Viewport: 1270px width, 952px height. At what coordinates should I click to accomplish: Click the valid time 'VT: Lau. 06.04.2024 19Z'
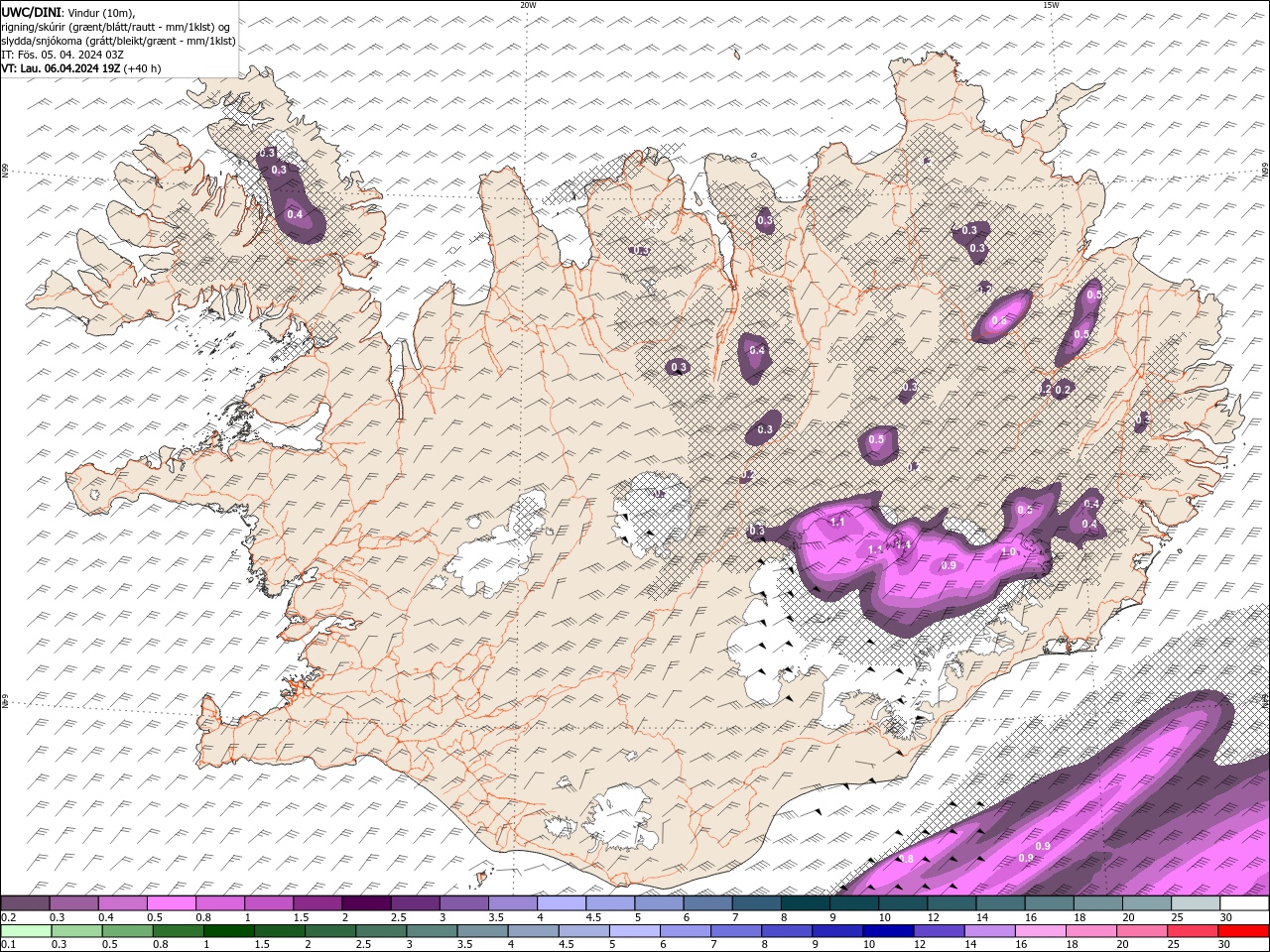pos(61,68)
